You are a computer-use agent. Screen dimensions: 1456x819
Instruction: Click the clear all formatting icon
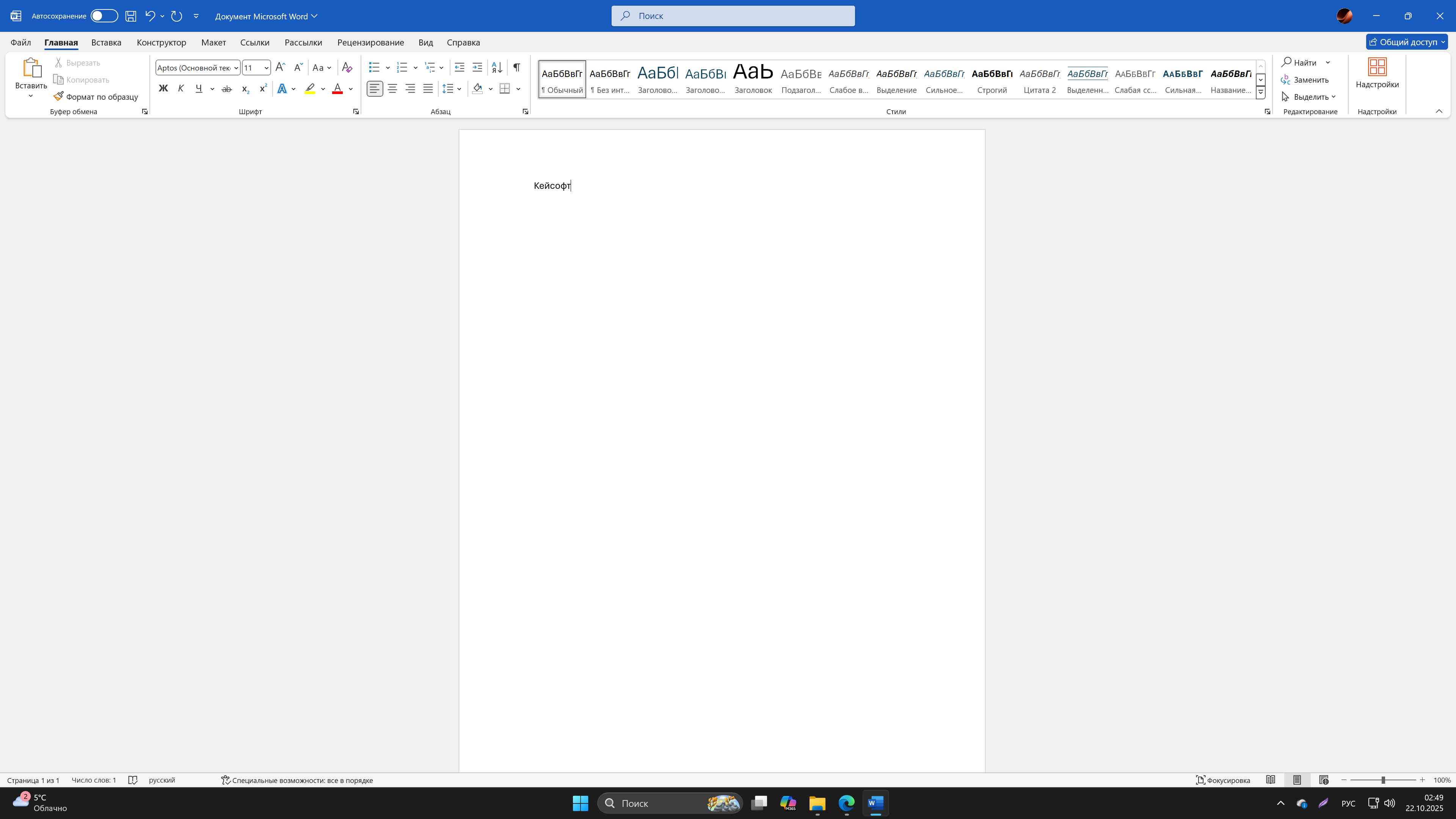(347, 67)
